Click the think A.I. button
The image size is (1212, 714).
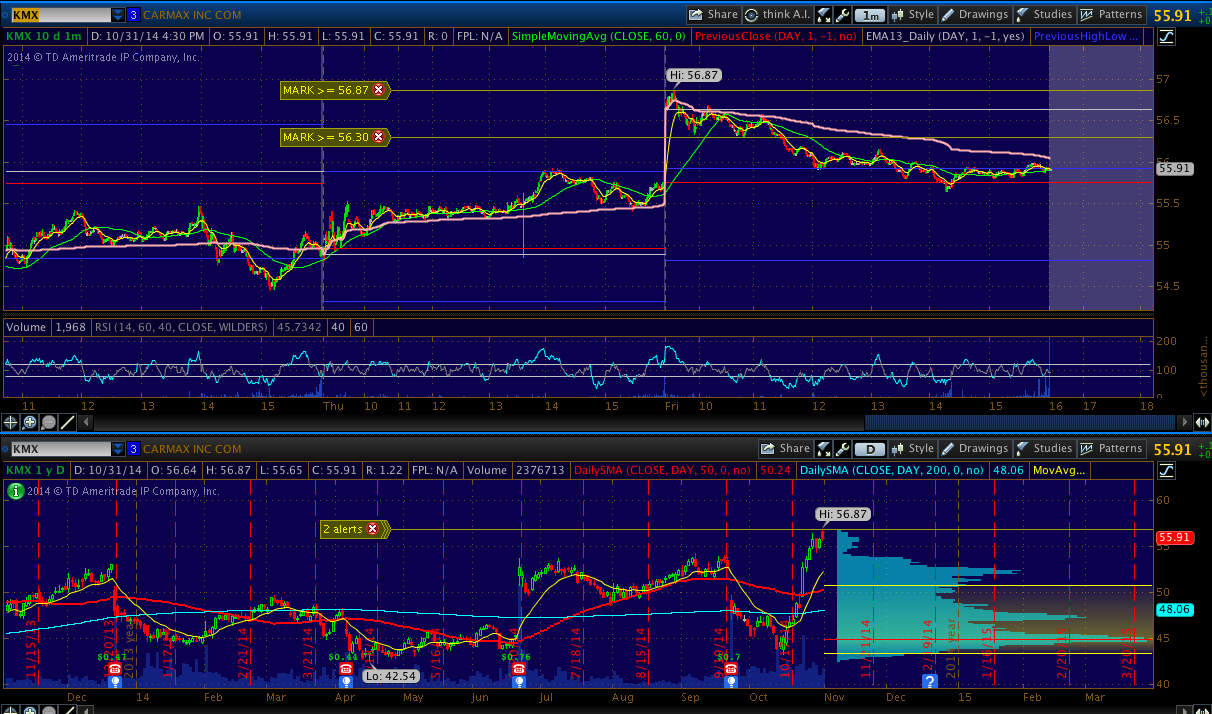779,15
